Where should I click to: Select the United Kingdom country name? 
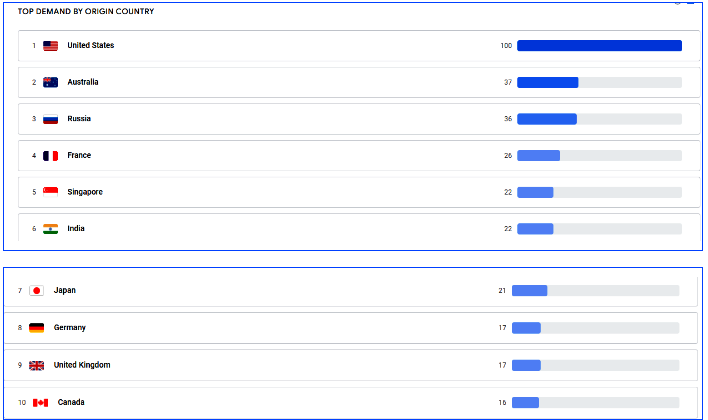82,365
